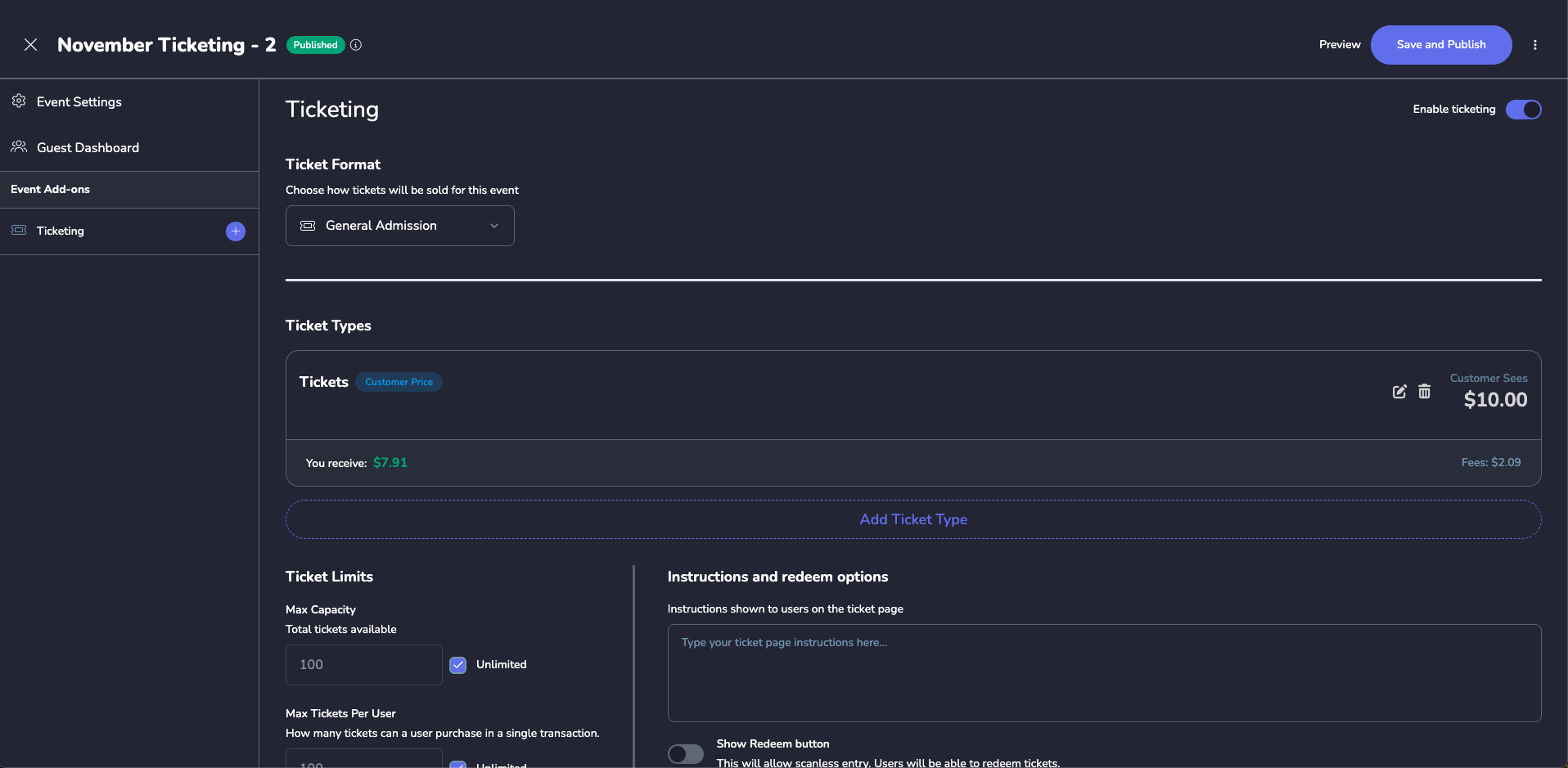Click the info icon beside Published badge
This screenshot has height=768, width=1568.
coord(356,45)
